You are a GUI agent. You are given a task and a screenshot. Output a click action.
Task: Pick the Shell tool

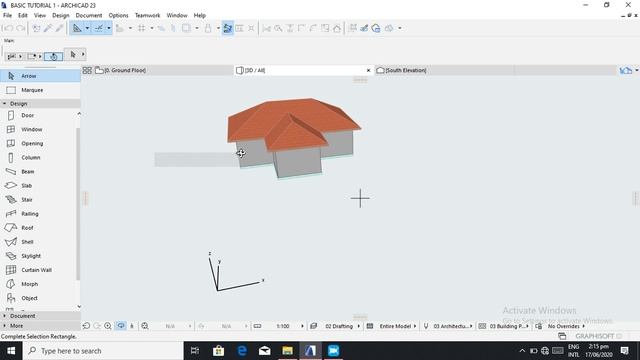(38, 242)
